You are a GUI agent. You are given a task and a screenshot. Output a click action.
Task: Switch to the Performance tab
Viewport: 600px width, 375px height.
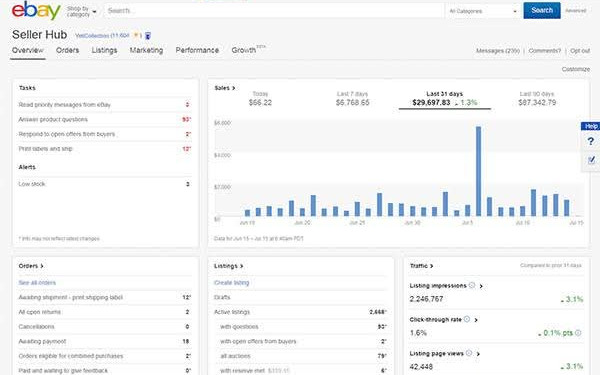click(x=197, y=50)
